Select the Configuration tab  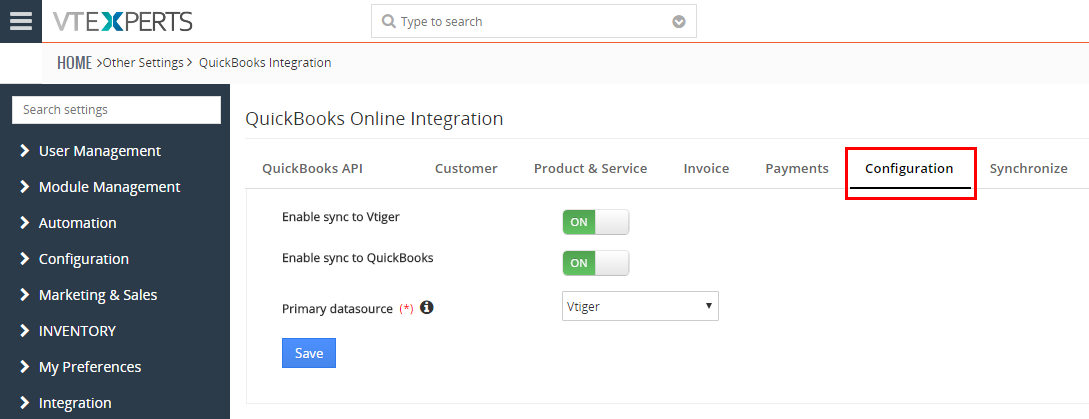[x=909, y=168]
